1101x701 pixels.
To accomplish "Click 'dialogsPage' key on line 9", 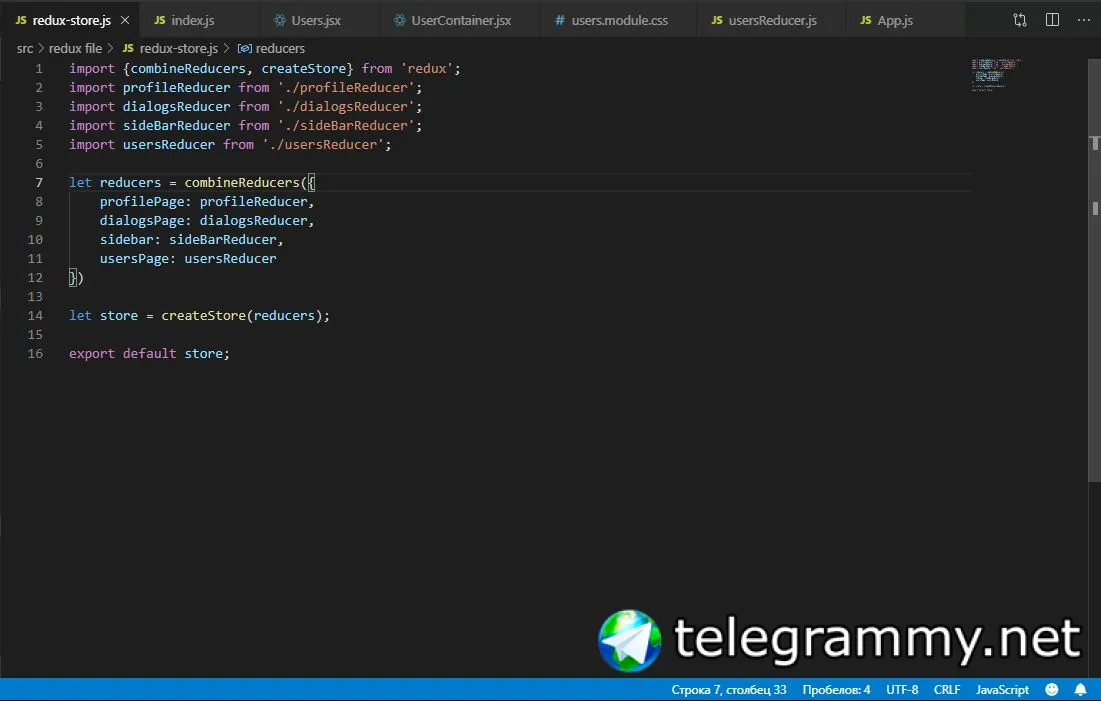I will (142, 221).
